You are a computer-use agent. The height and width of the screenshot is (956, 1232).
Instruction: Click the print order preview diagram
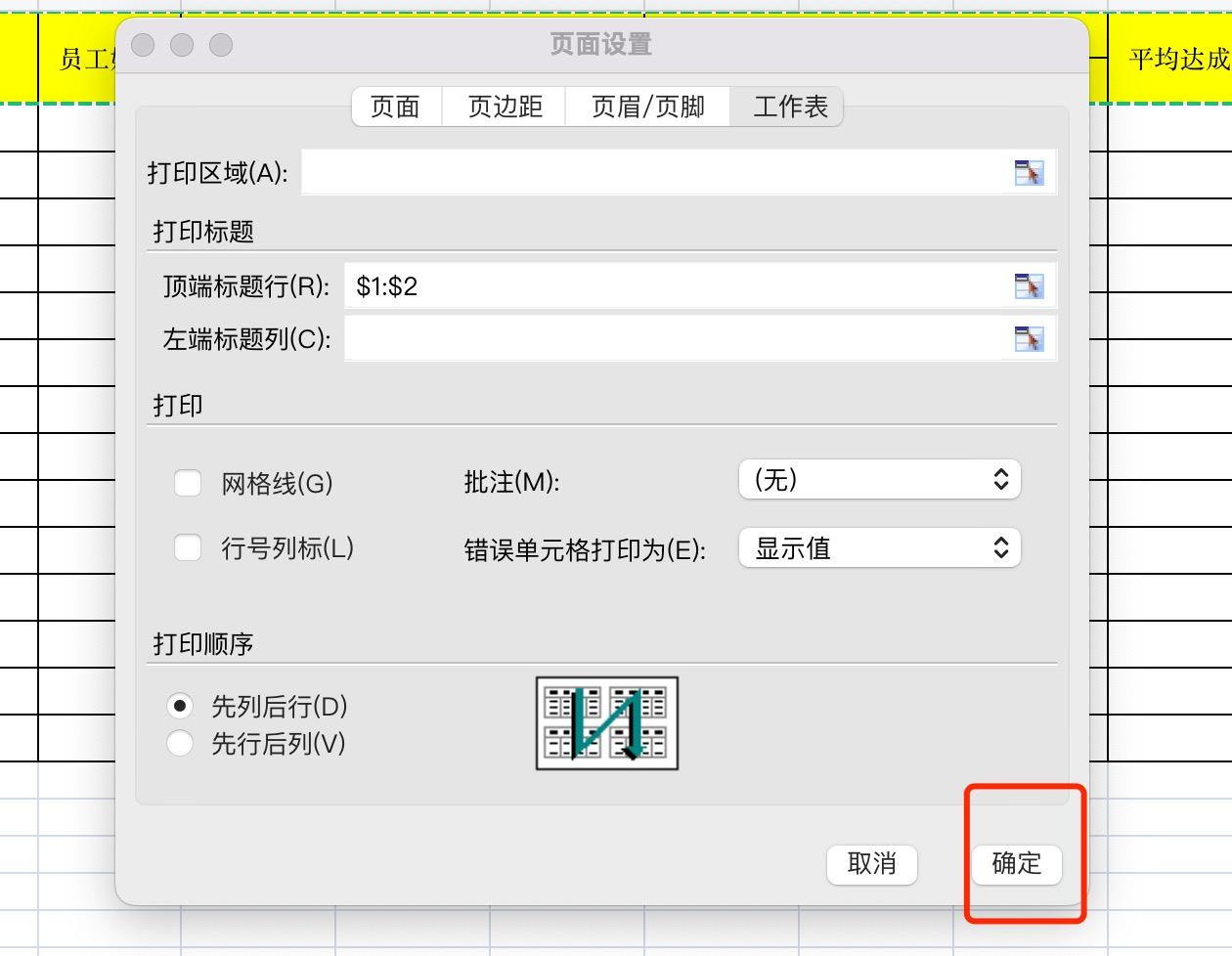tap(607, 723)
